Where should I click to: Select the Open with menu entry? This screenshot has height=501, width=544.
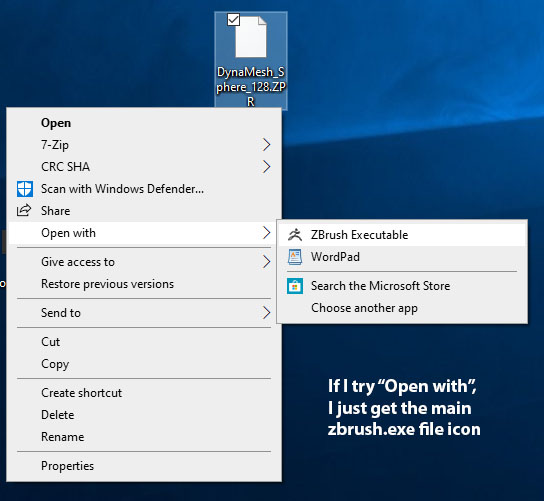click(144, 233)
